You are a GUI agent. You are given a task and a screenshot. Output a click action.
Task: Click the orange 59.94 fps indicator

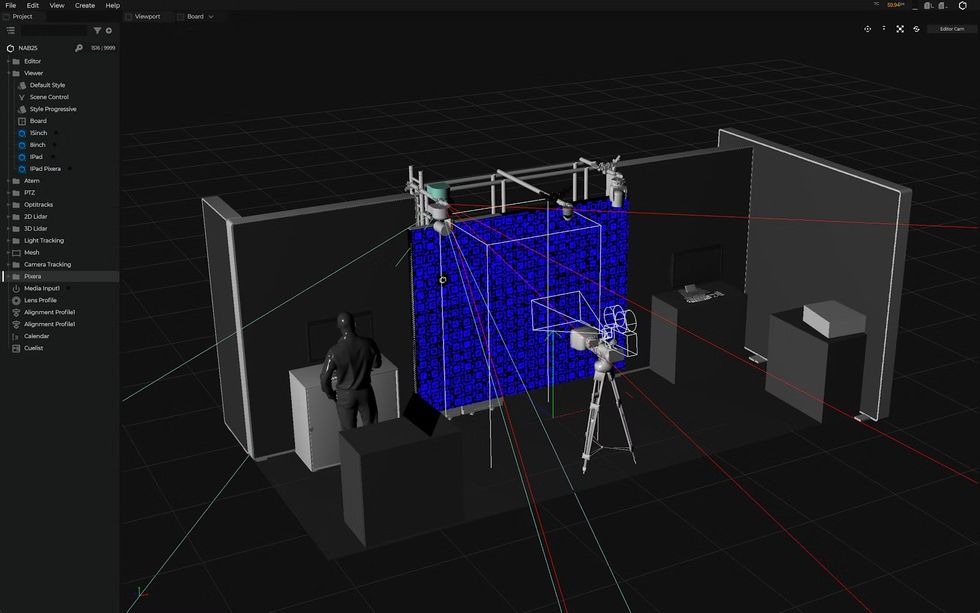893,4
